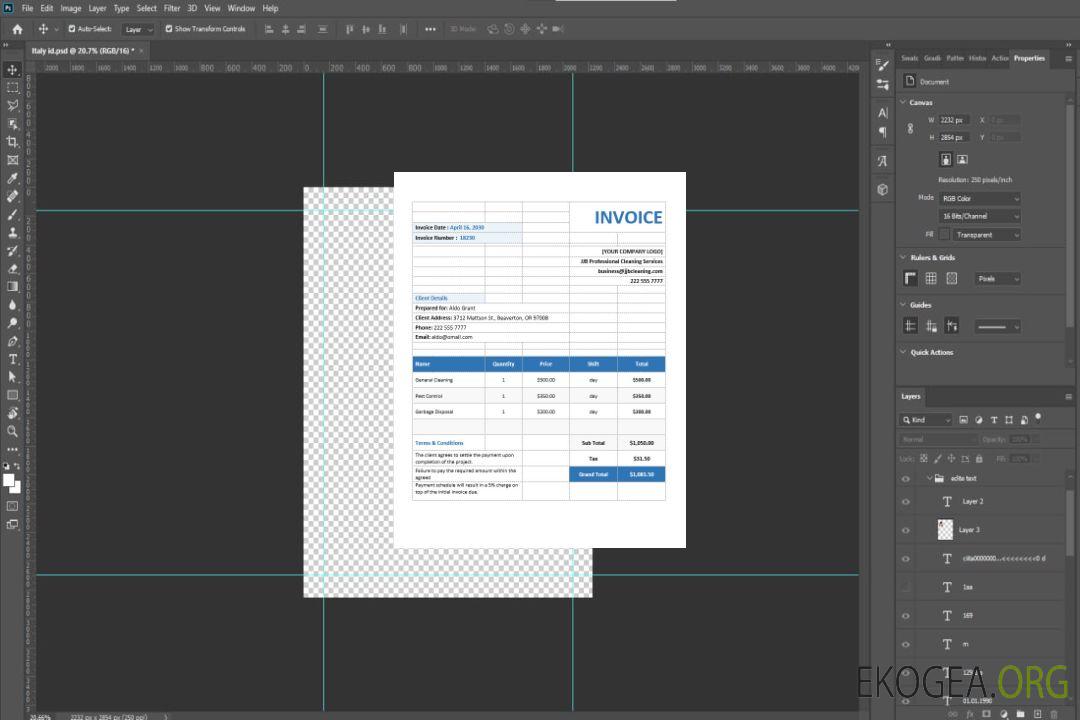
Task: Open the 16 Bits/Channel dropdown
Action: (x=980, y=216)
